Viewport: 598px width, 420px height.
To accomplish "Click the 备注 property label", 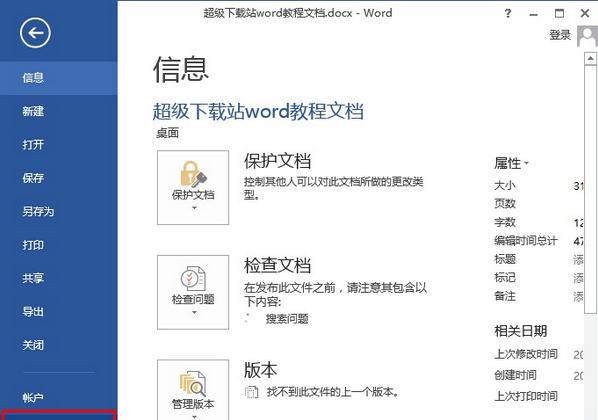I will coord(505,296).
